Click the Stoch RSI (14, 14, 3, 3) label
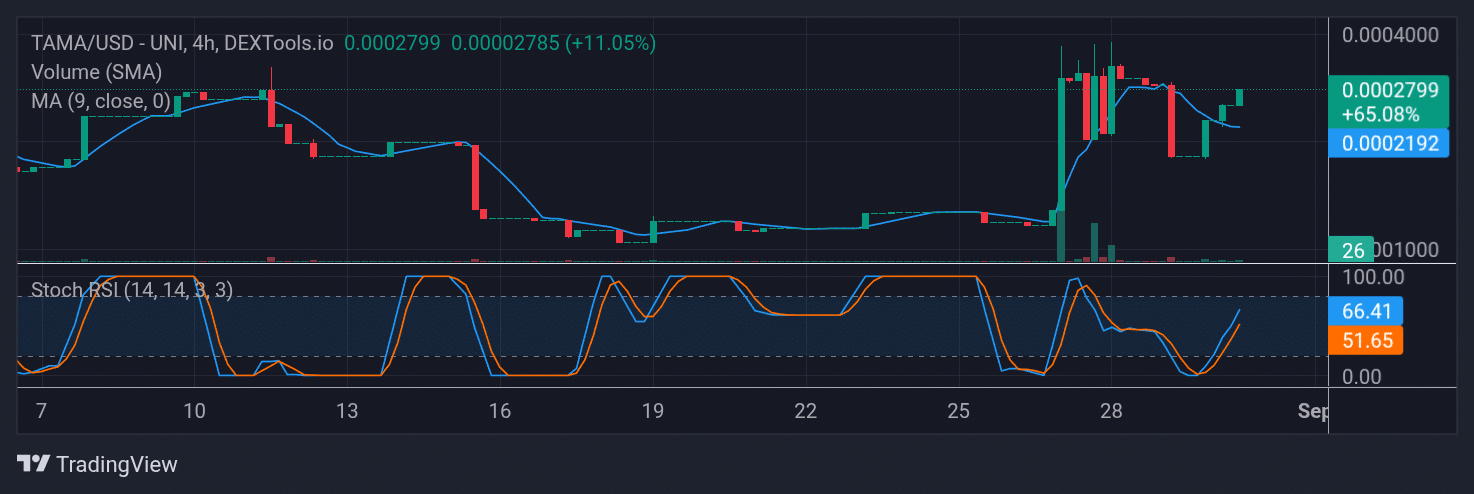The height and width of the screenshot is (494, 1474). pos(132,290)
